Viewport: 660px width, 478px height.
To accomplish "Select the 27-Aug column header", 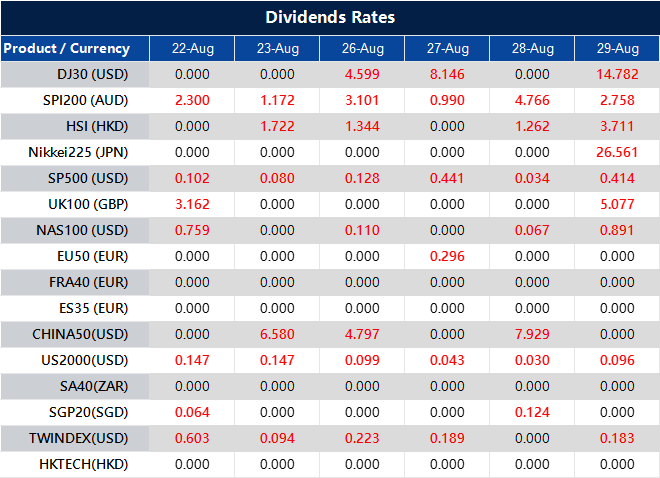I will pyautogui.click(x=446, y=48).
